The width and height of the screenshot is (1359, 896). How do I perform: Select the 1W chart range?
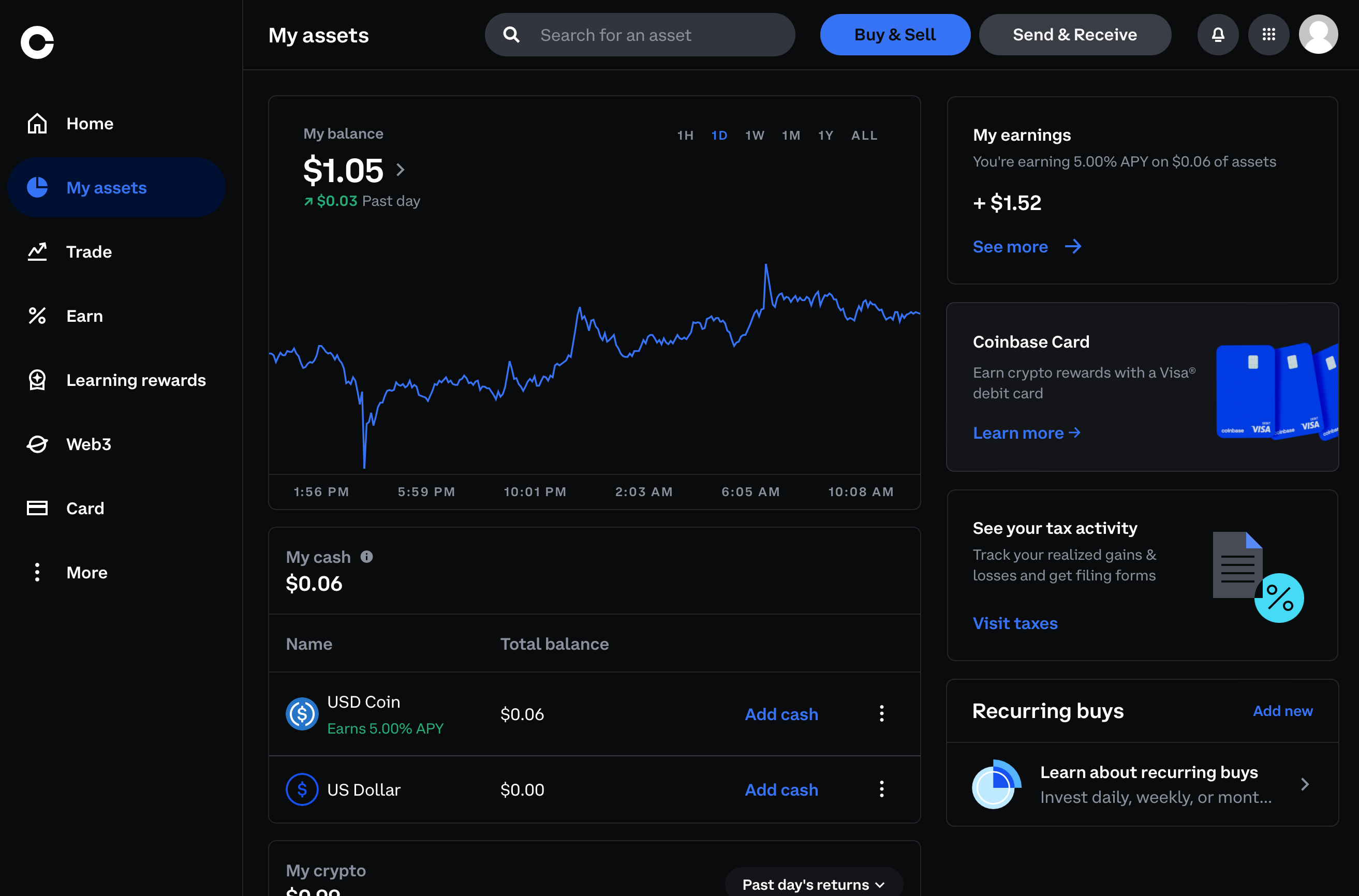[755, 136]
